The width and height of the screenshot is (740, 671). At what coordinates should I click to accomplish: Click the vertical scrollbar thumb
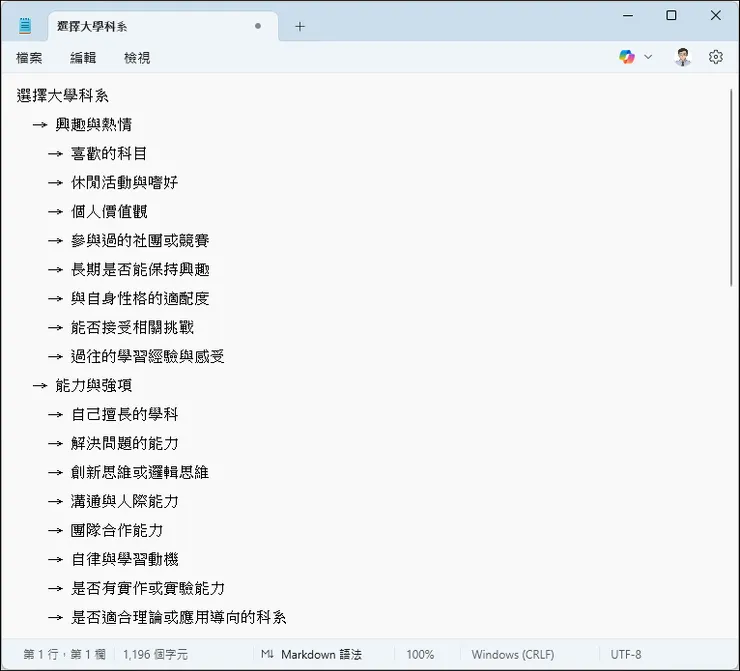coord(732,187)
